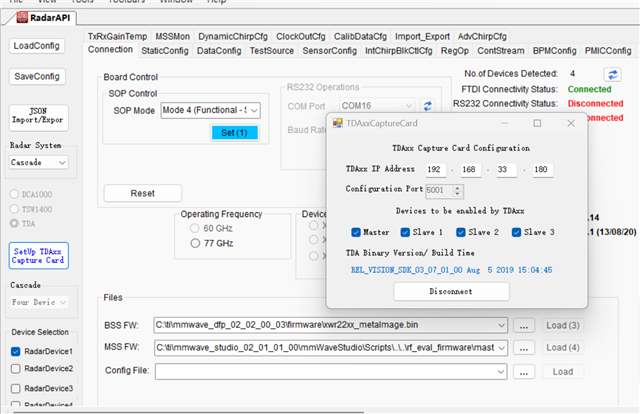Click the Configuration Port field

(439, 190)
